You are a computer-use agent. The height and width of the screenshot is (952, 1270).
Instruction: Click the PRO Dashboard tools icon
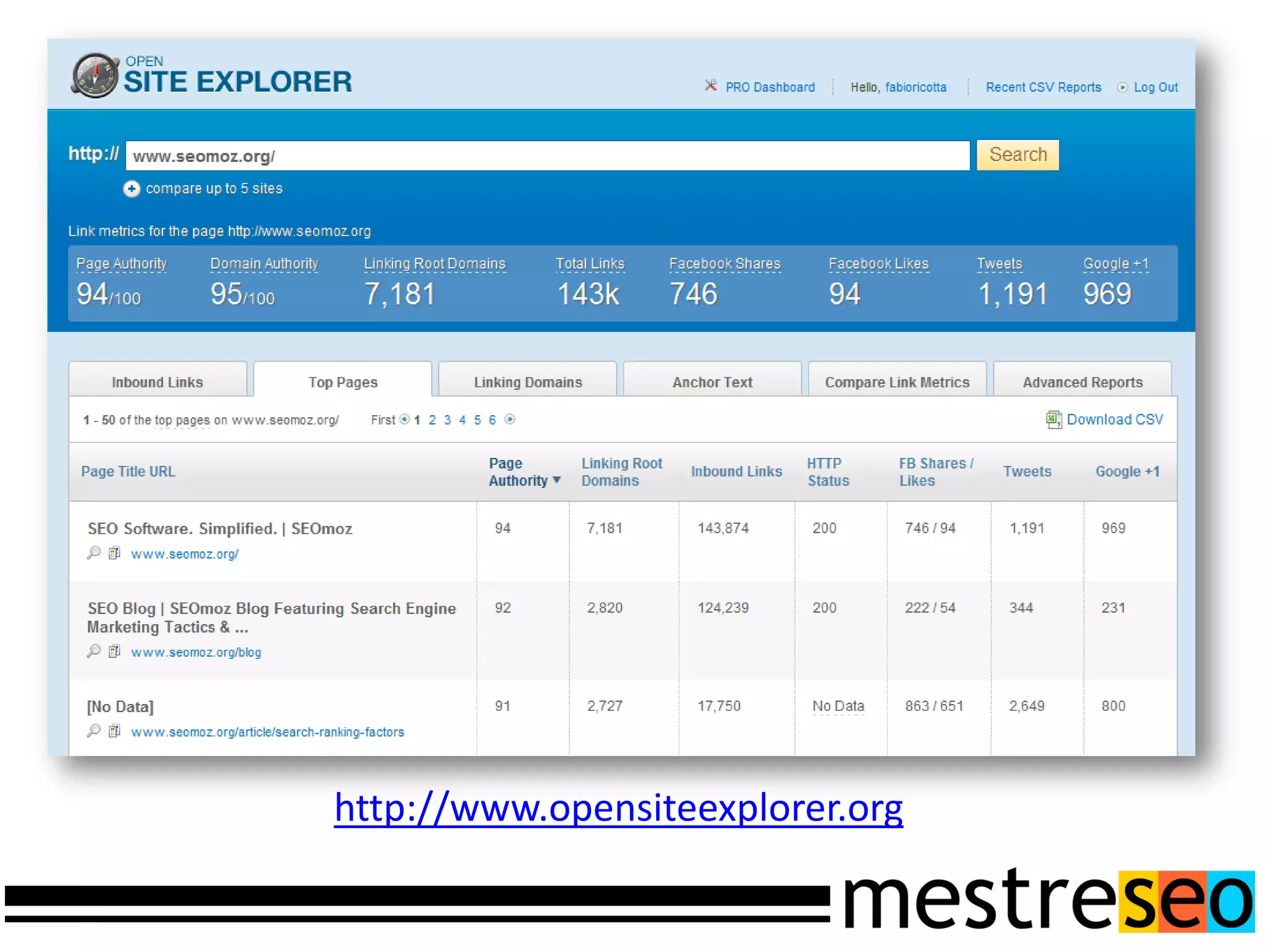(x=711, y=86)
